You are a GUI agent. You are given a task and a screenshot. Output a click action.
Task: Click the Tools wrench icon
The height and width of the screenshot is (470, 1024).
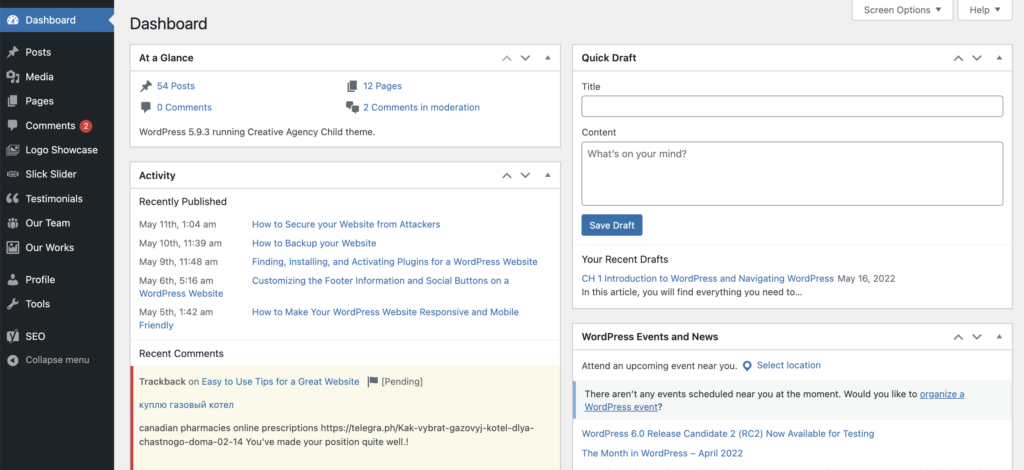pyautogui.click(x=12, y=304)
